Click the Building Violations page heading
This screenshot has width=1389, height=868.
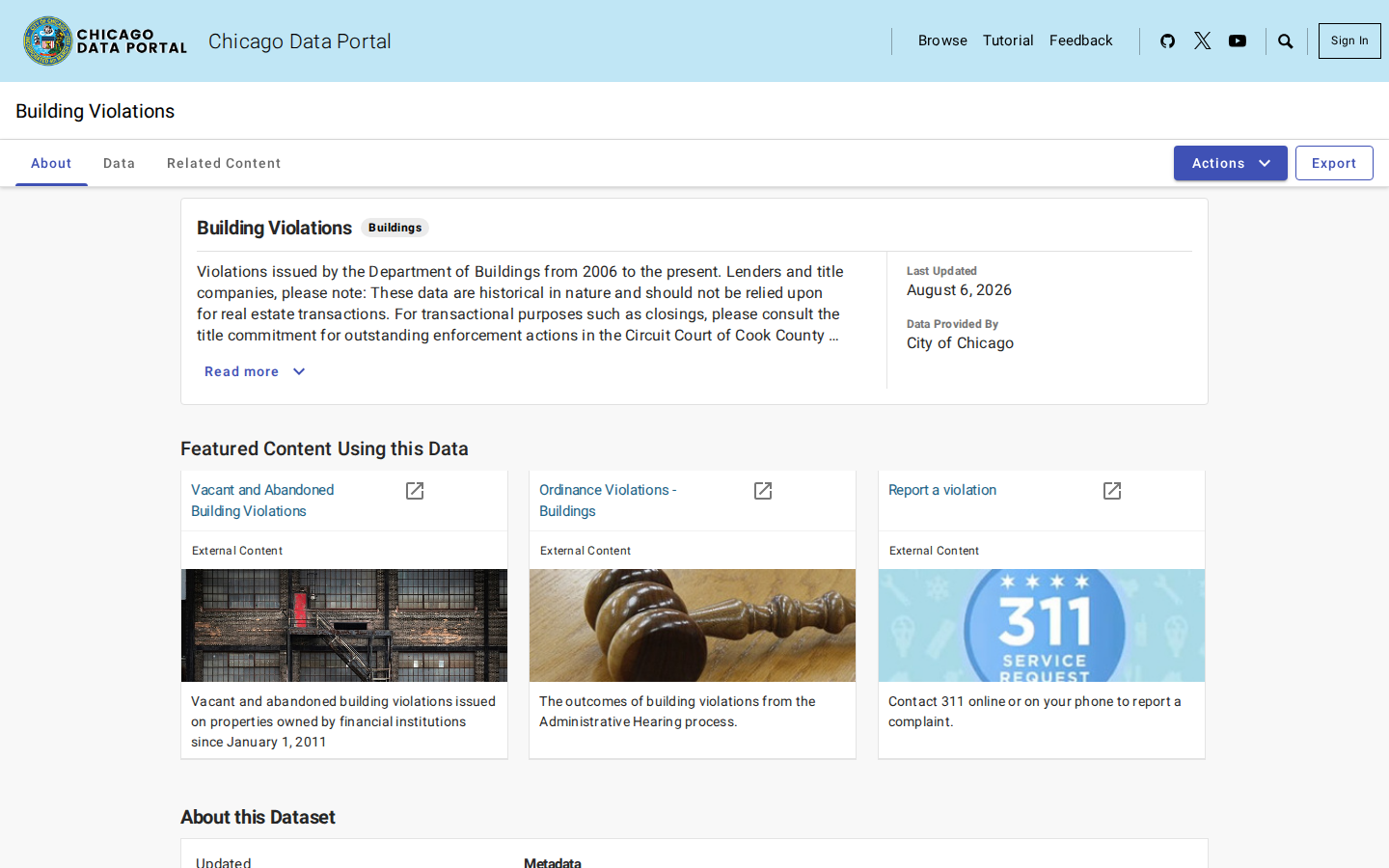[95, 111]
